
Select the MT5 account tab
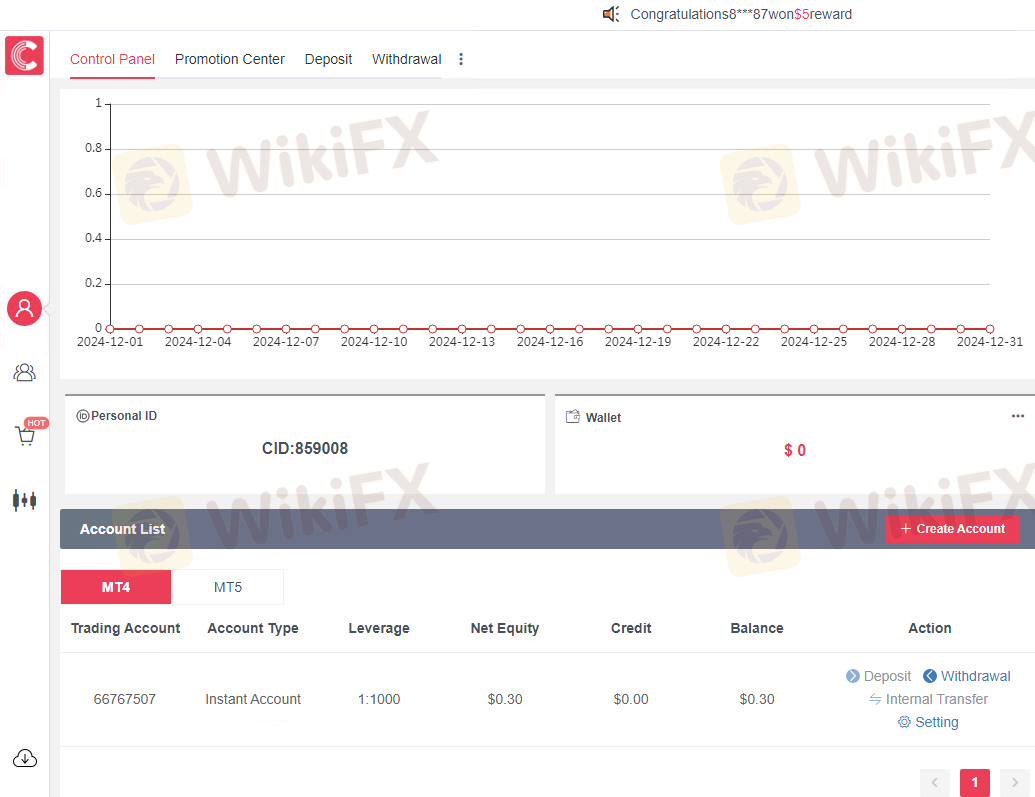(228, 587)
